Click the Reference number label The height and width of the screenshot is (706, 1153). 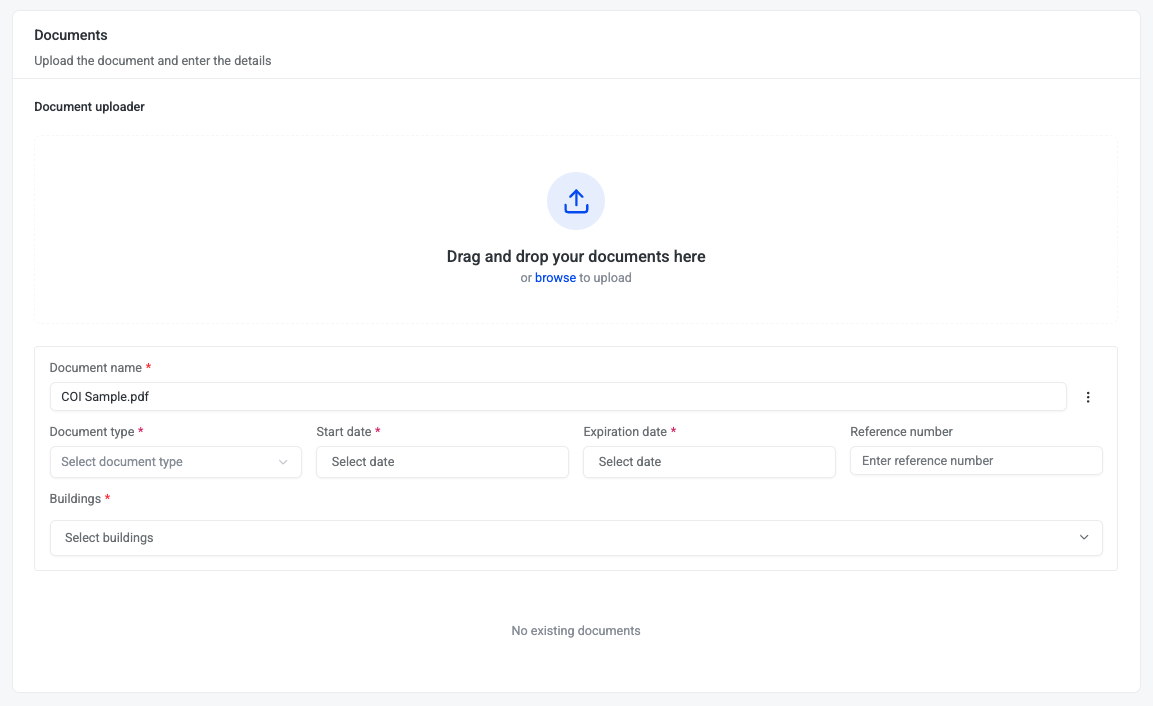901,432
